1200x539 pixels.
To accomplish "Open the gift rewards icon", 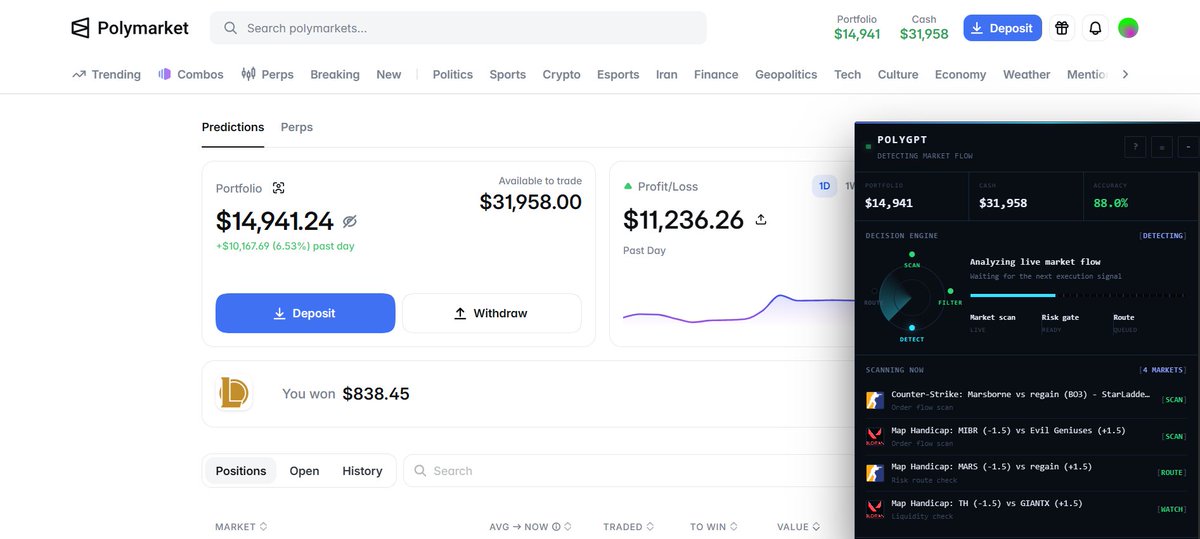I will point(1062,28).
